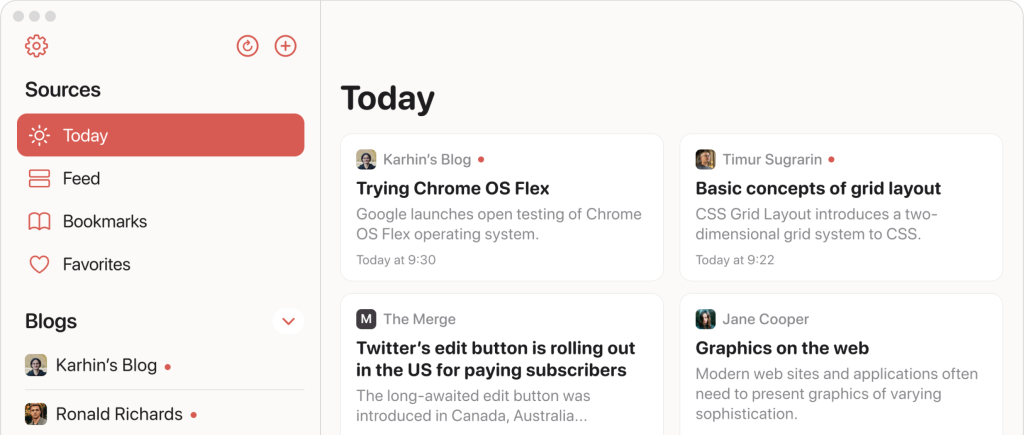This screenshot has height=435, width=1024.
Task: Click The Merge 'M' logo icon
Action: click(x=366, y=319)
